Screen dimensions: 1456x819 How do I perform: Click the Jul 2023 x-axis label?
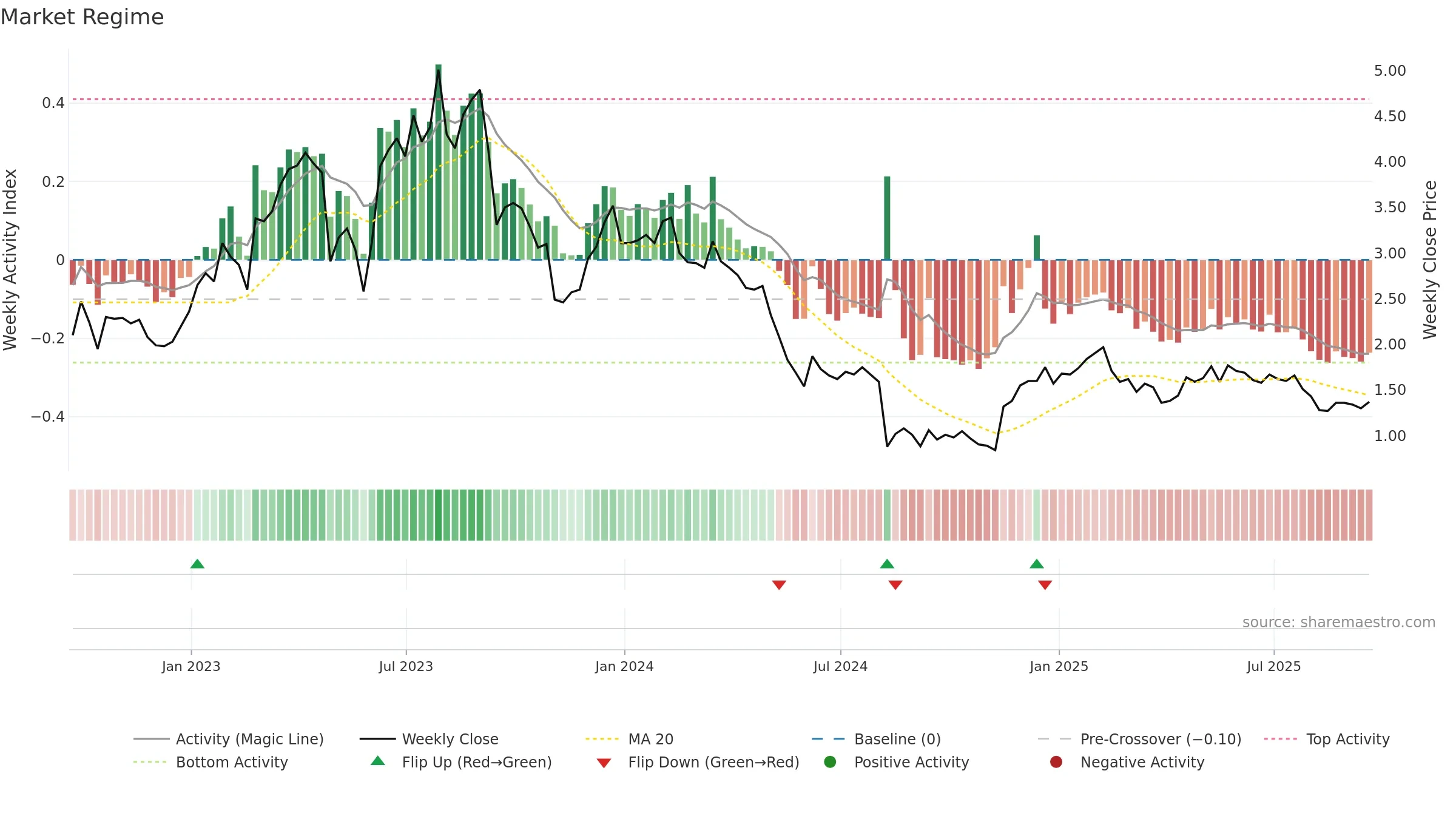406,666
